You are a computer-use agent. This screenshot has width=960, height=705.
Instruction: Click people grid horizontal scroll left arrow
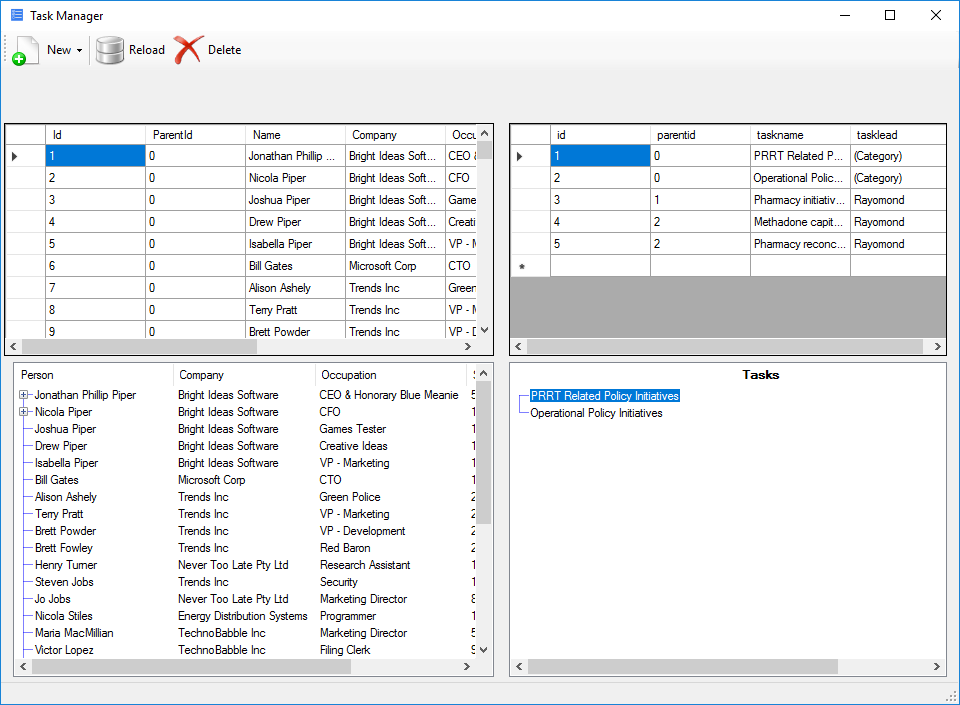[13, 346]
